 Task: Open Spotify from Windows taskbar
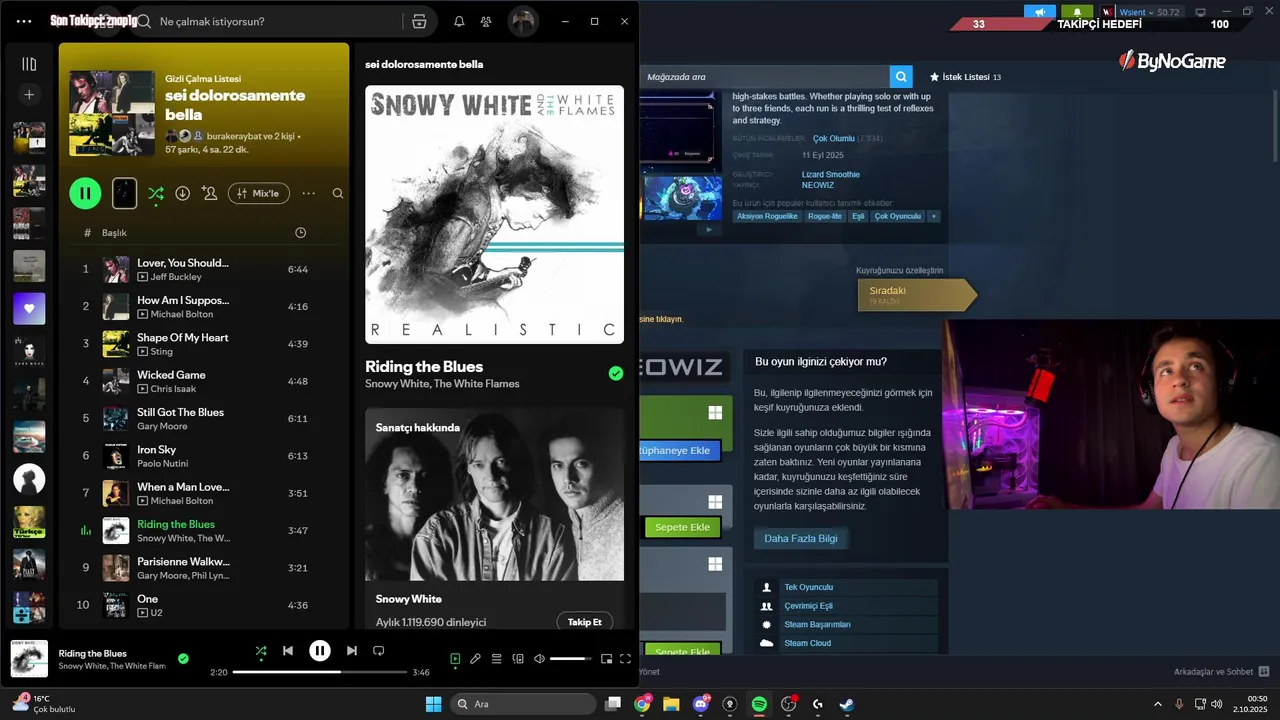tap(759, 704)
